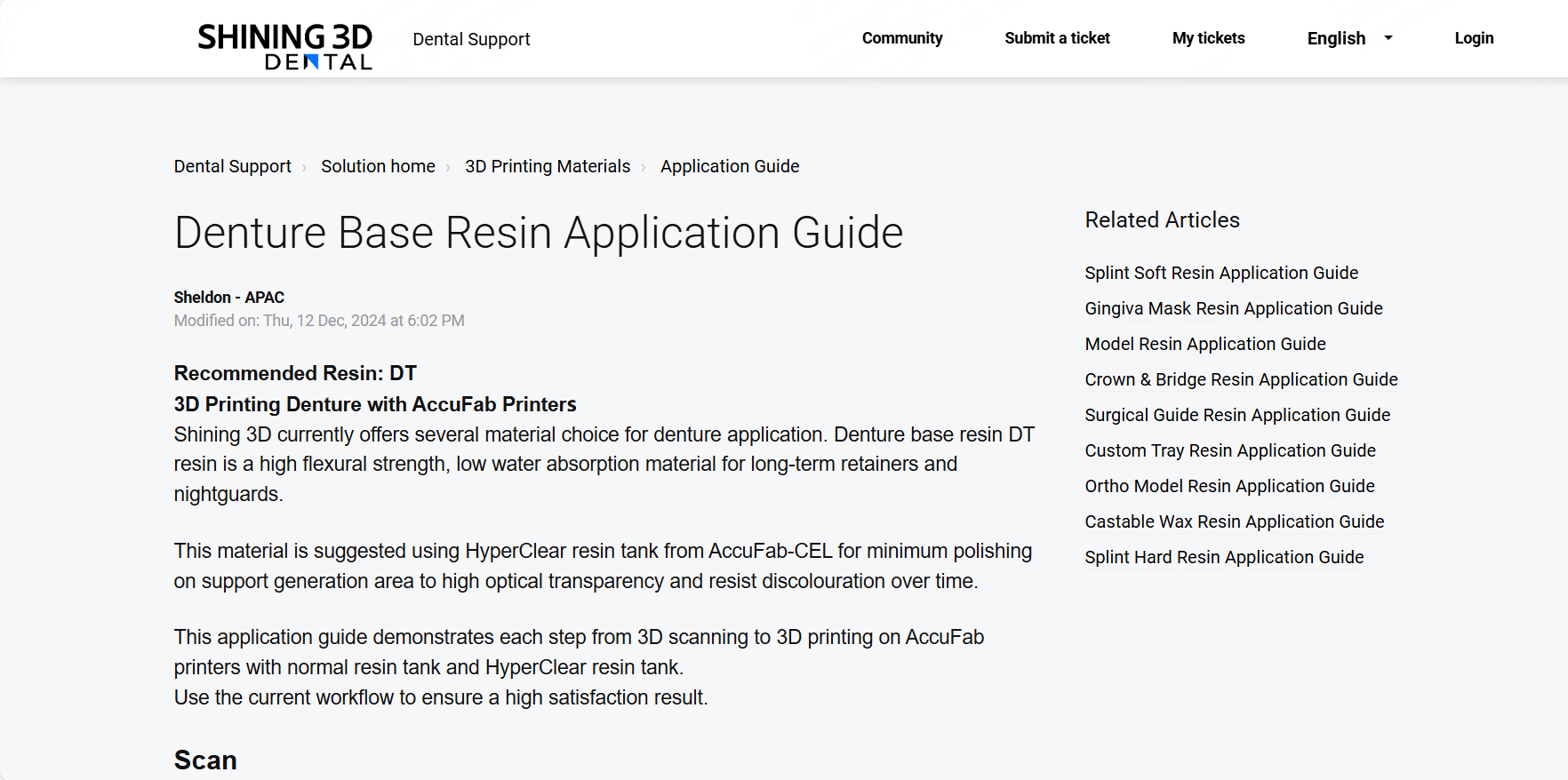
Task: Open Ortho Model Resin Application Guide
Action: [1229, 486]
